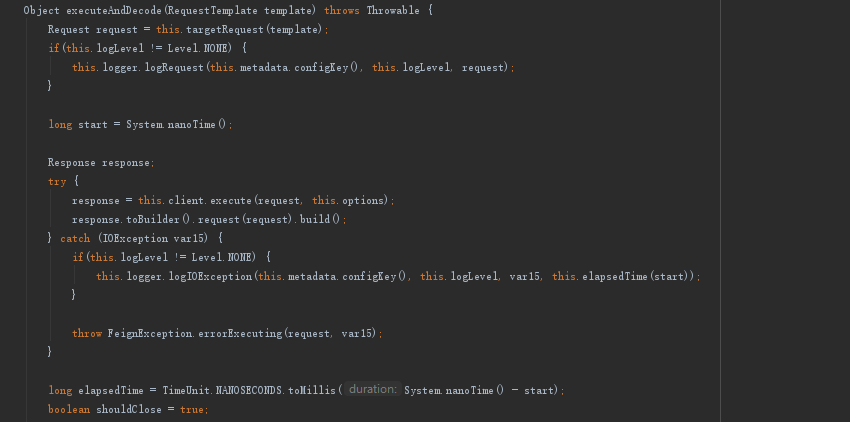The image size is (850, 422).
Task: Click the 'duration:' parameter hint
Action: (373, 390)
